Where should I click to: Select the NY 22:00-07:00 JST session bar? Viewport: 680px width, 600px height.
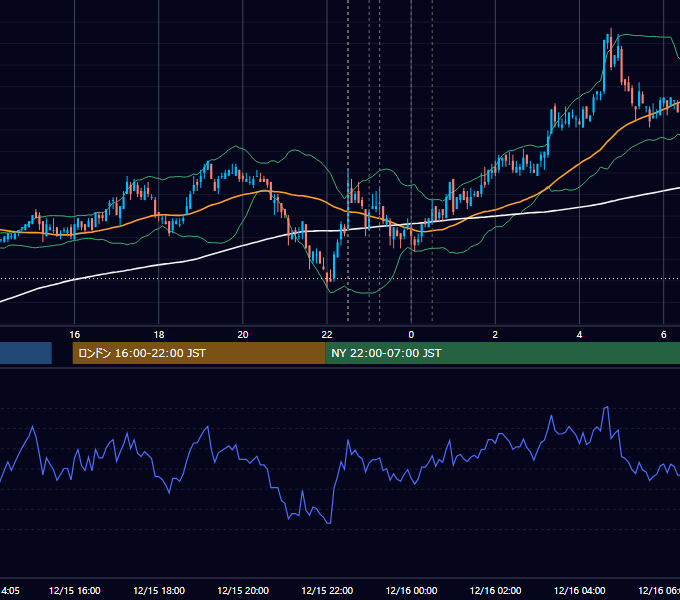click(x=502, y=353)
